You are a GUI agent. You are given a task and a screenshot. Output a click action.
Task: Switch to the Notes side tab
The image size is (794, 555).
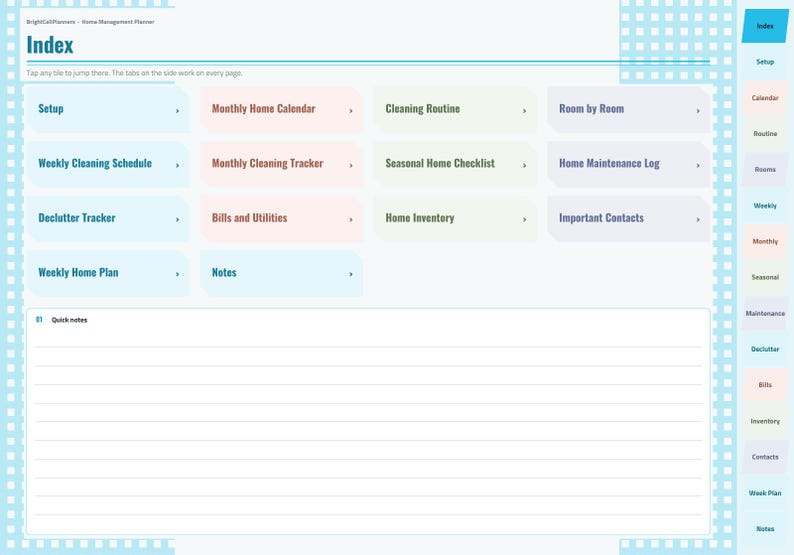point(765,529)
